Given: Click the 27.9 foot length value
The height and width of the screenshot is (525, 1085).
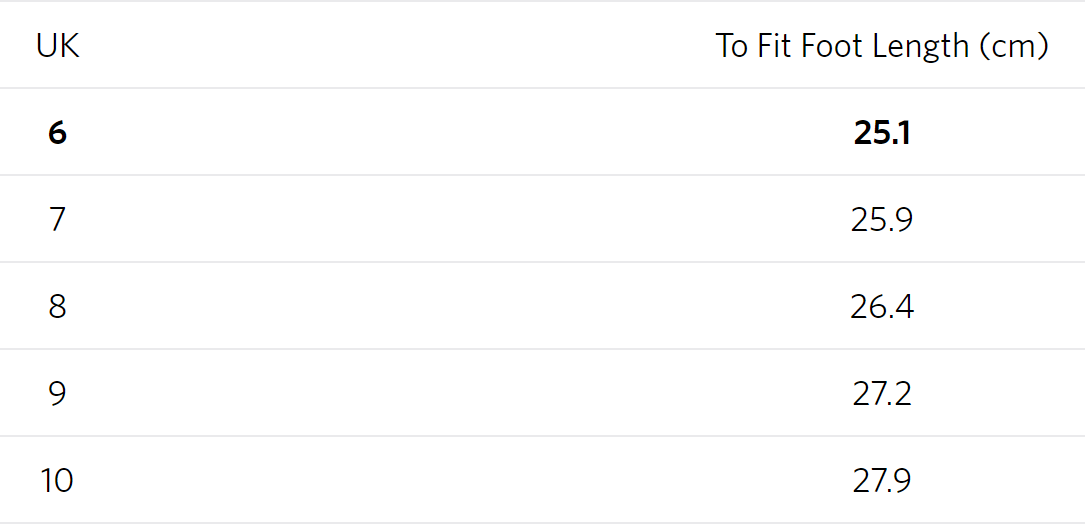Looking at the screenshot, I should 881,481.
